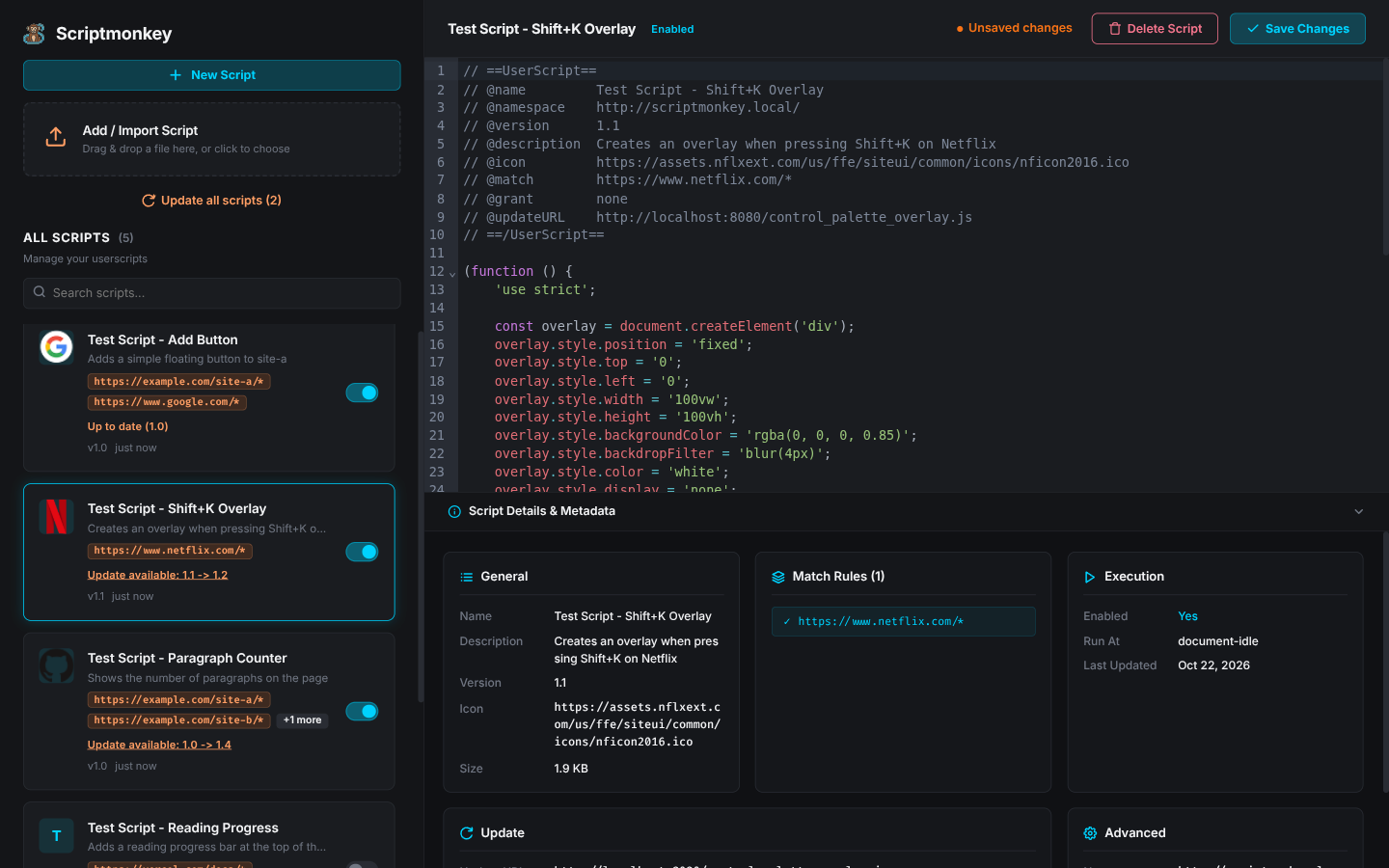Click the search magnifier icon
Screen dimensions: 1389x868
pos(40,292)
